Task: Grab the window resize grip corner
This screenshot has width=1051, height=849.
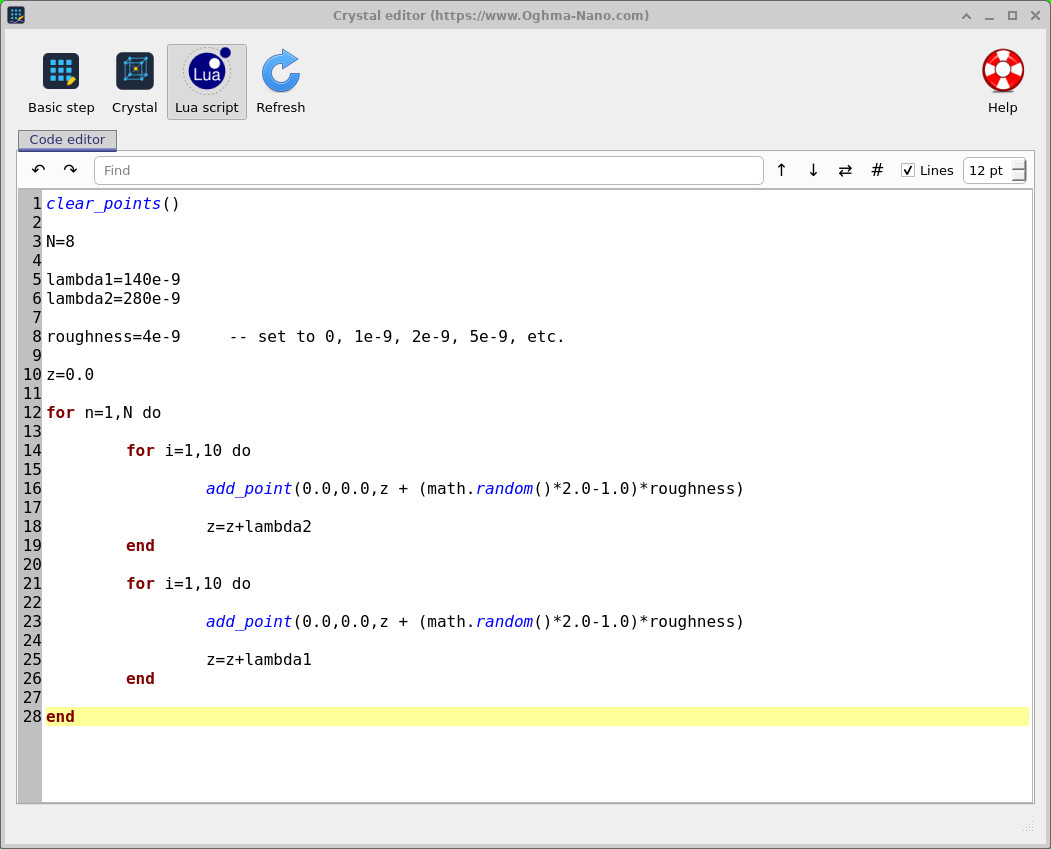Action: coord(1028,827)
